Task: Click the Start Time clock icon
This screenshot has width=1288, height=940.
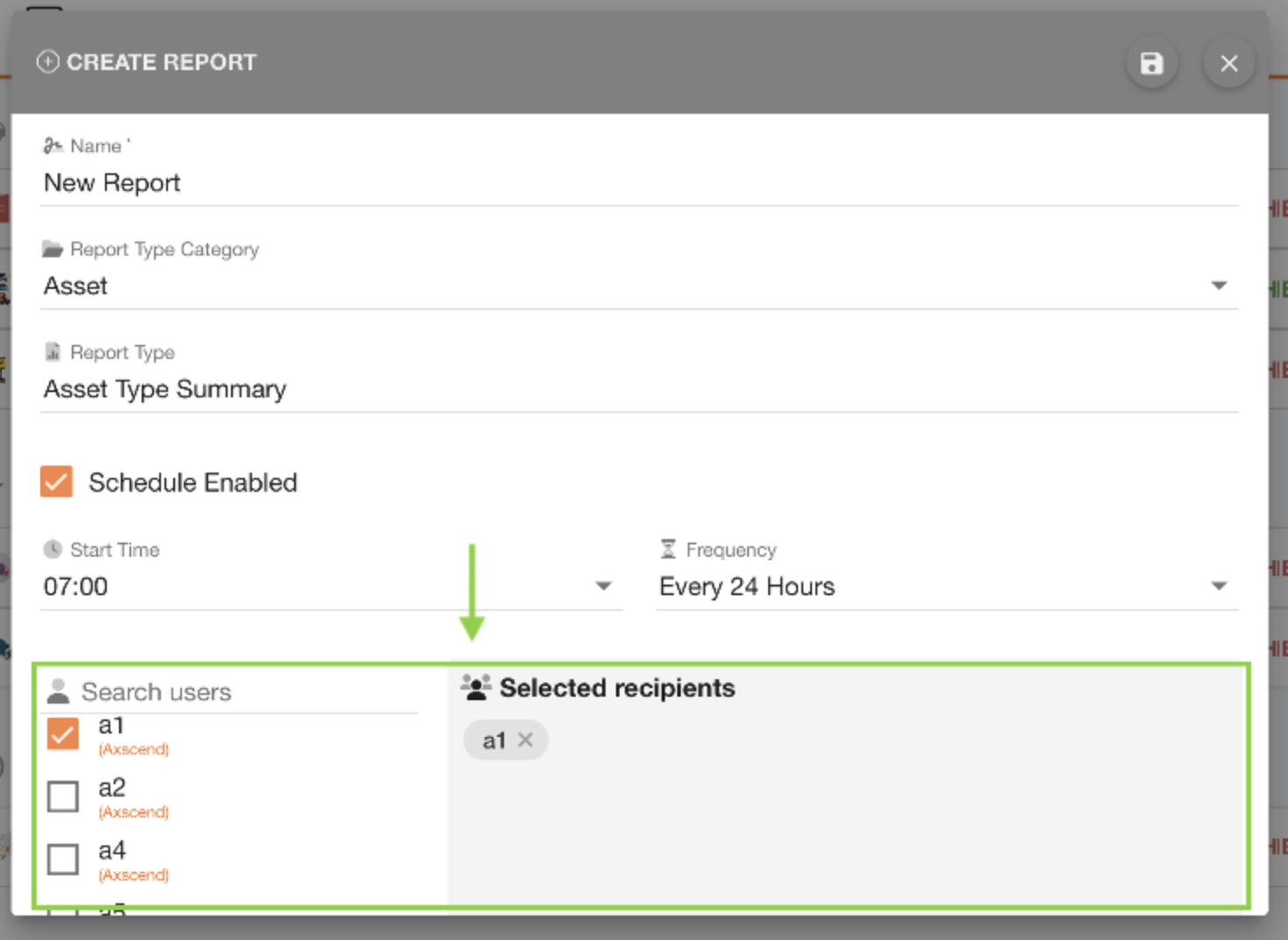Action: pos(52,549)
